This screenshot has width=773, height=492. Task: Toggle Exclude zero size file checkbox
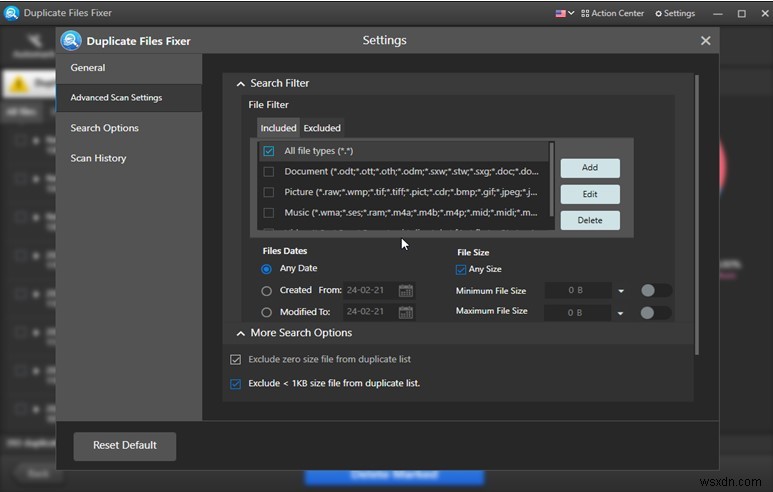(x=236, y=359)
